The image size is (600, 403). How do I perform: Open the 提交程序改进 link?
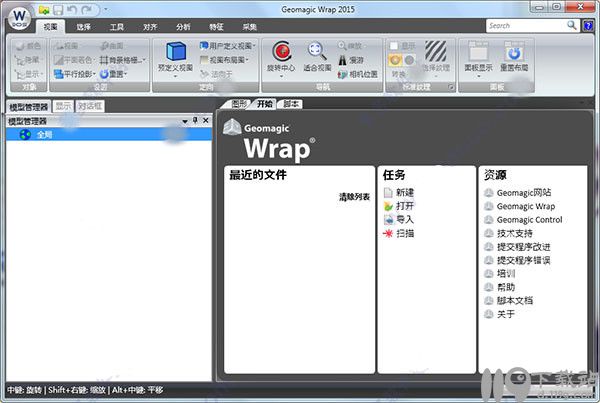[x=523, y=247]
